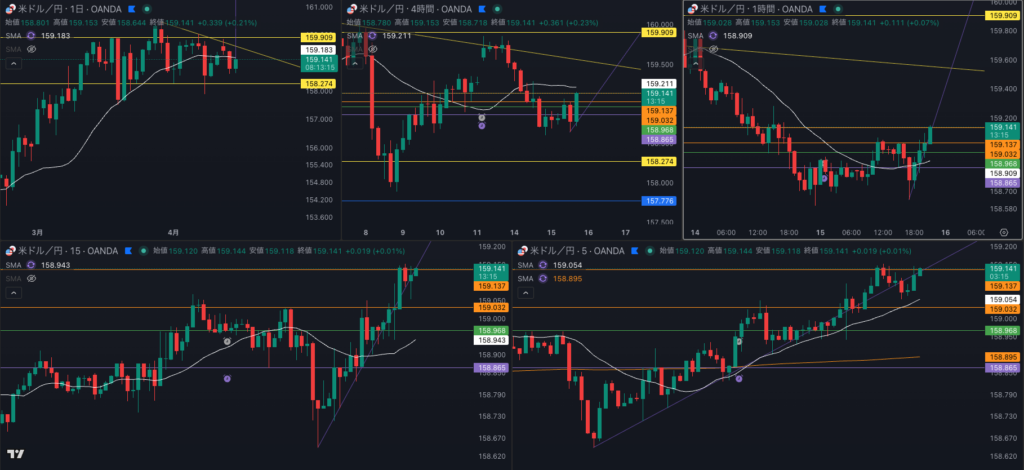This screenshot has height=470, width=1024.
Task: Click the blue flag icon on daily chart
Action: [x=131, y=8]
